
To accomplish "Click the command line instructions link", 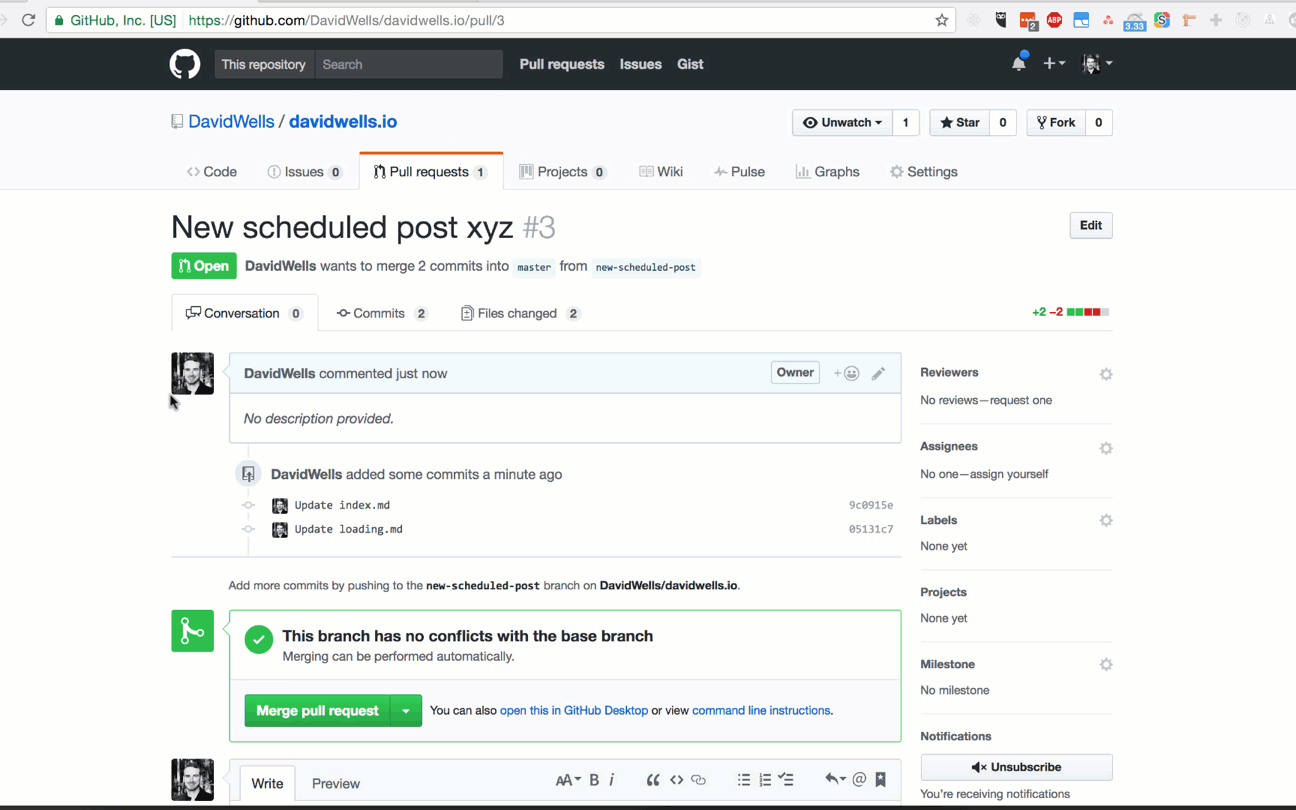I will tap(761, 711).
